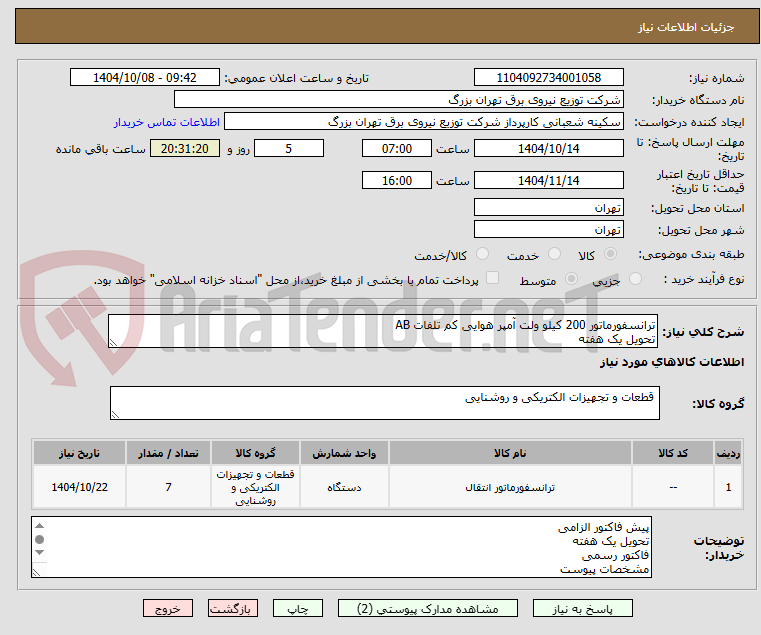Image resolution: width=761 pixels, height=635 pixels.
Task: Select the خدمت radio button
Action: (x=554, y=254)
